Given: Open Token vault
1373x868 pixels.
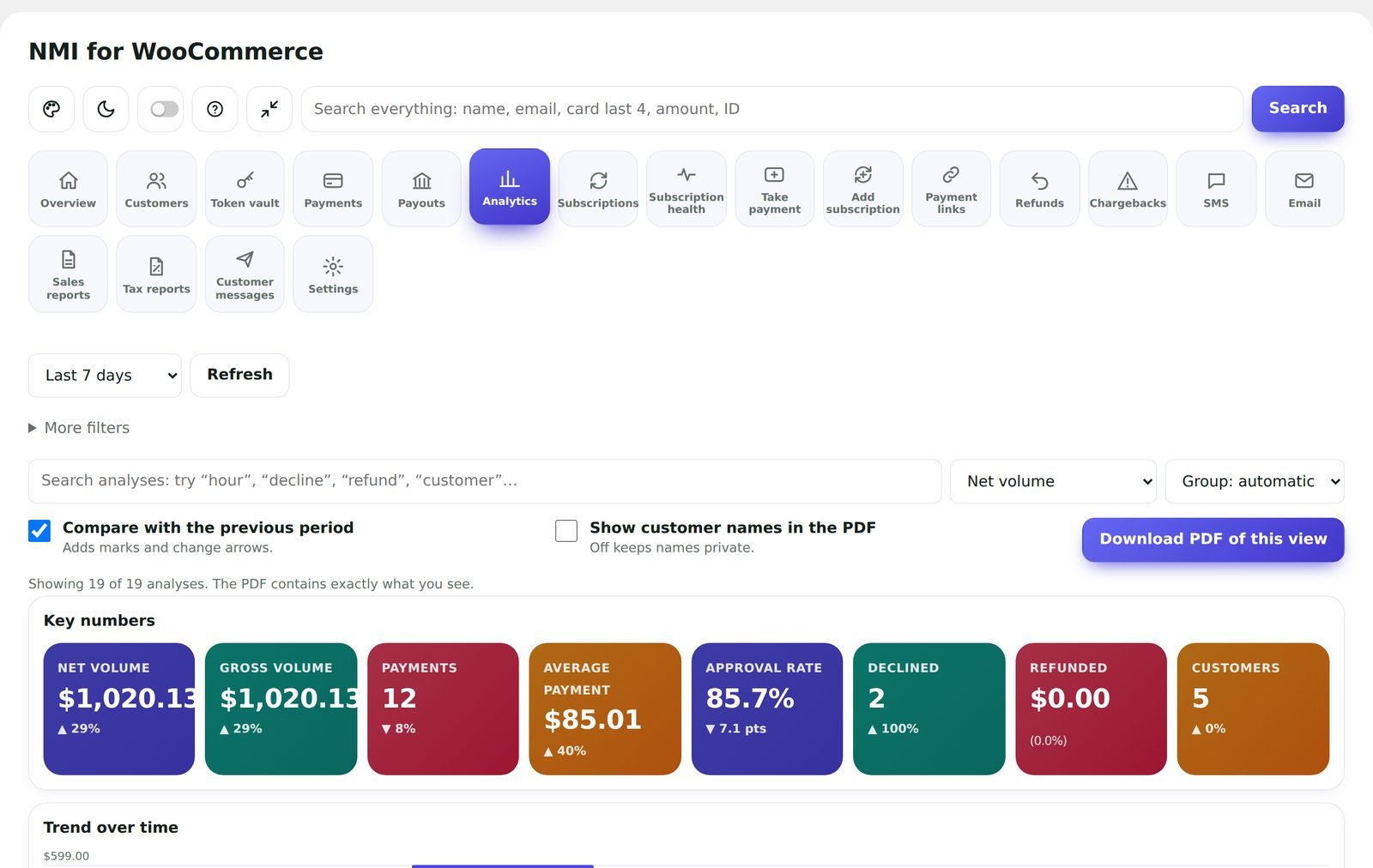Looking at the screenshot, I should click(245, 189).
